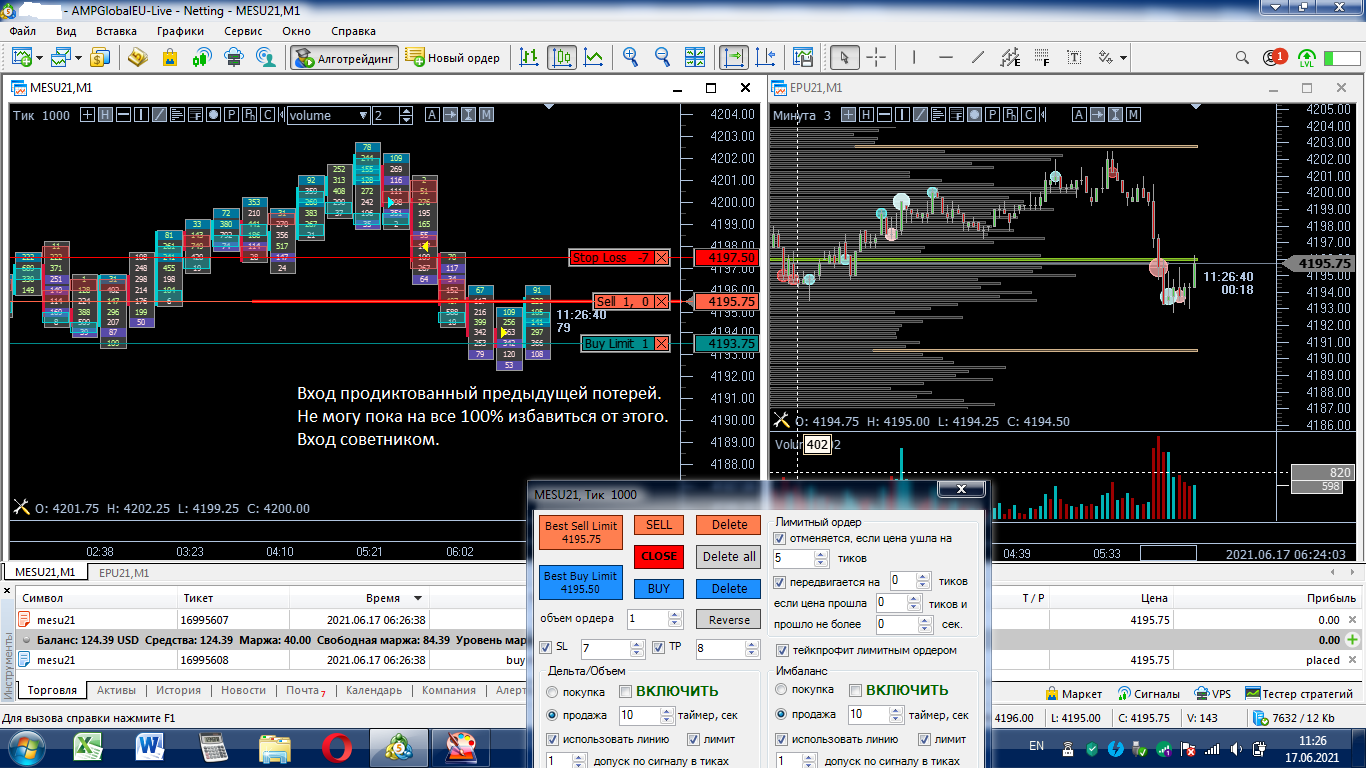Expand the profiles dropdown arrow

click(76, 57)
